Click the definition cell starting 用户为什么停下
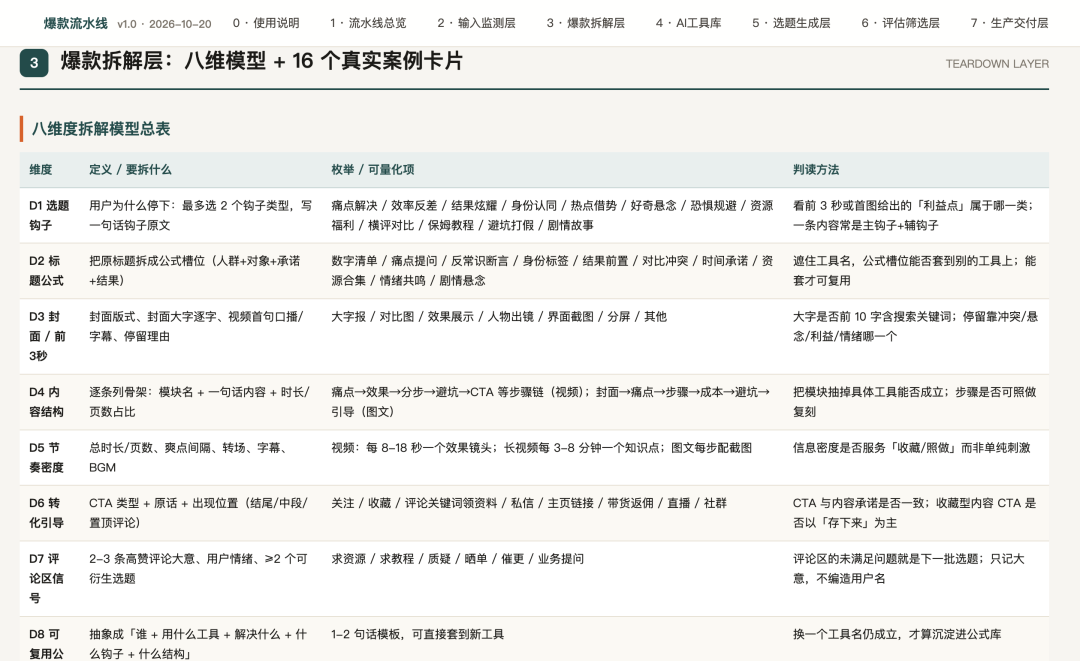Screen dimensions: 1080x661 200,216
